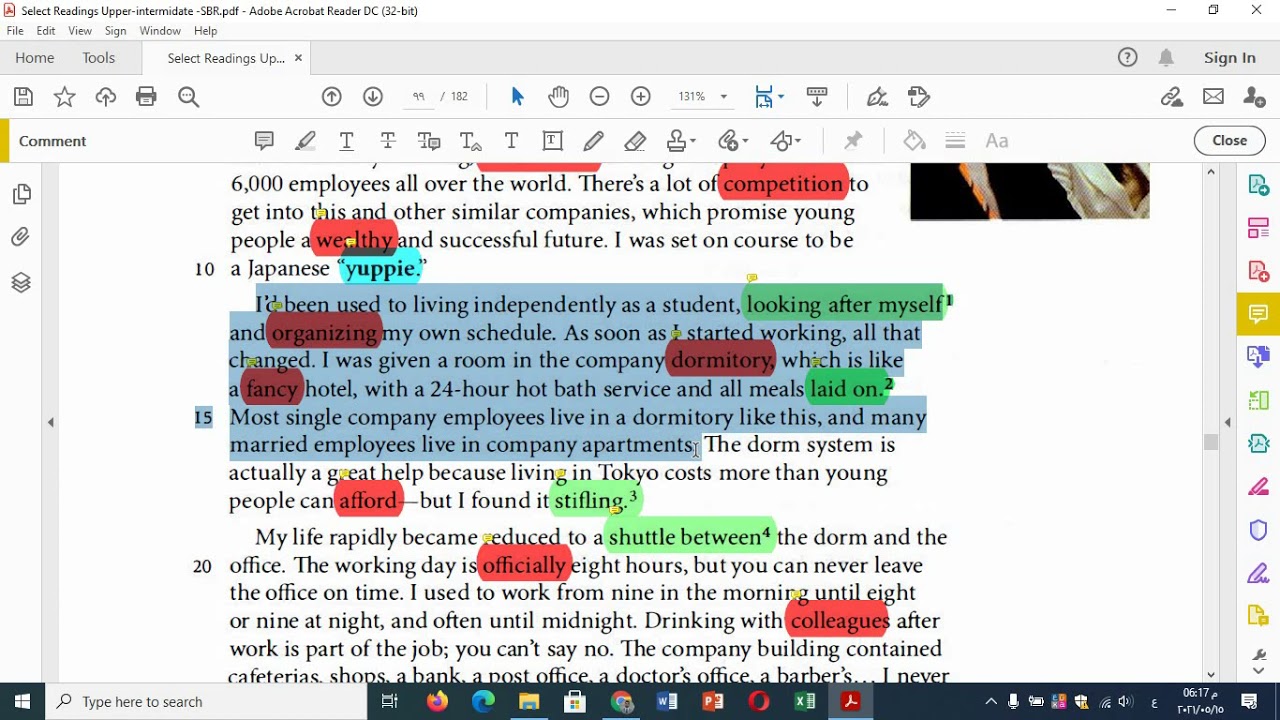Zoom in with the plus button

(x=641, y=96)
